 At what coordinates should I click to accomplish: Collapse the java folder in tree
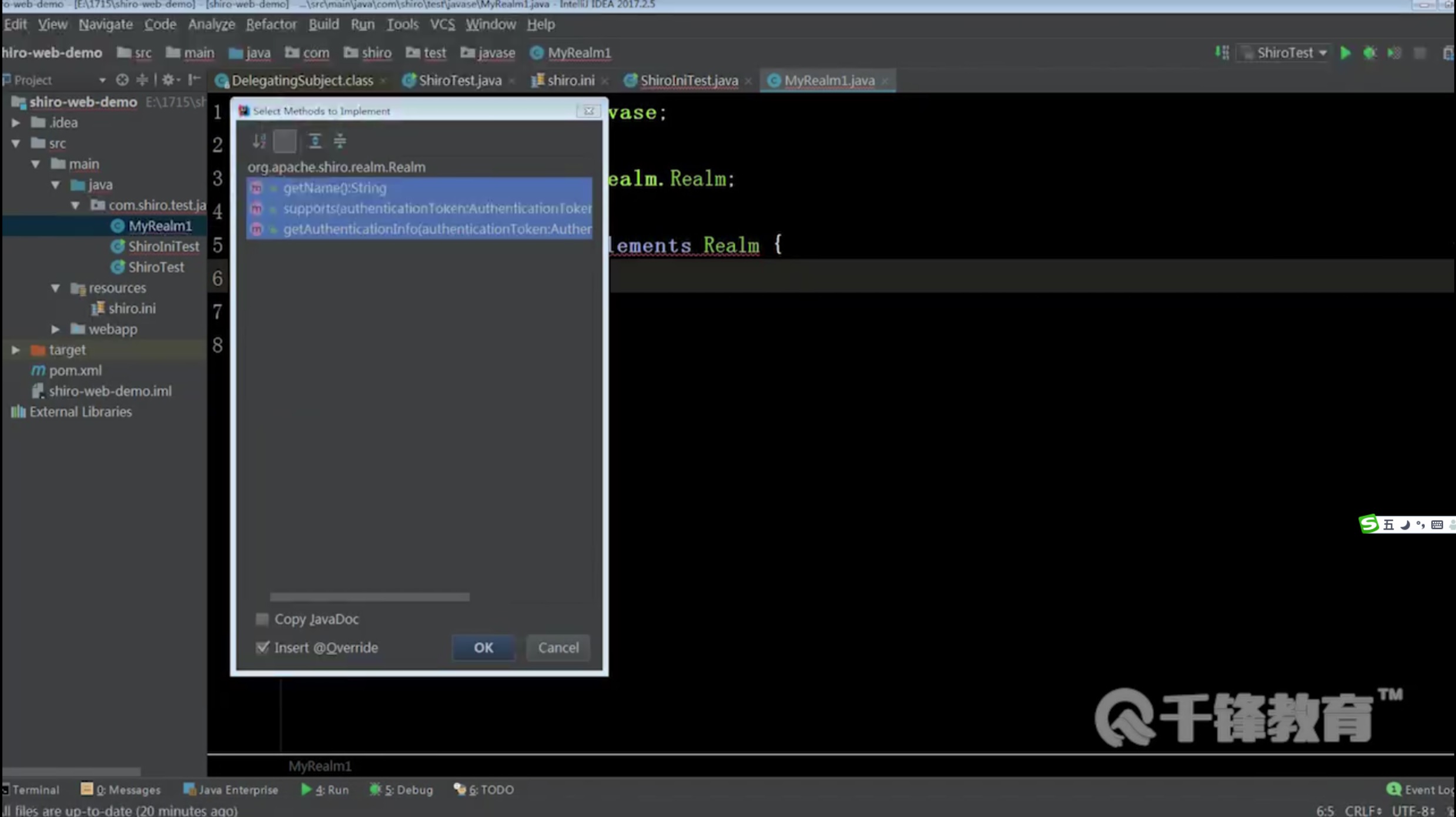point(55,185)
